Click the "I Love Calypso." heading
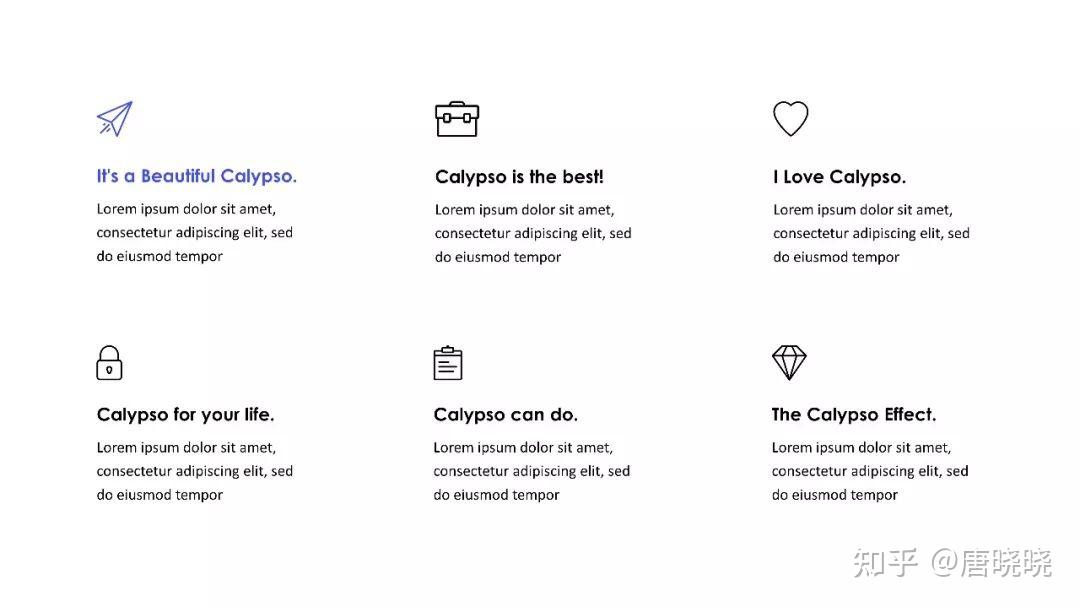The width and height of the screenshot is (1080, 607). (x=839, y=177)
